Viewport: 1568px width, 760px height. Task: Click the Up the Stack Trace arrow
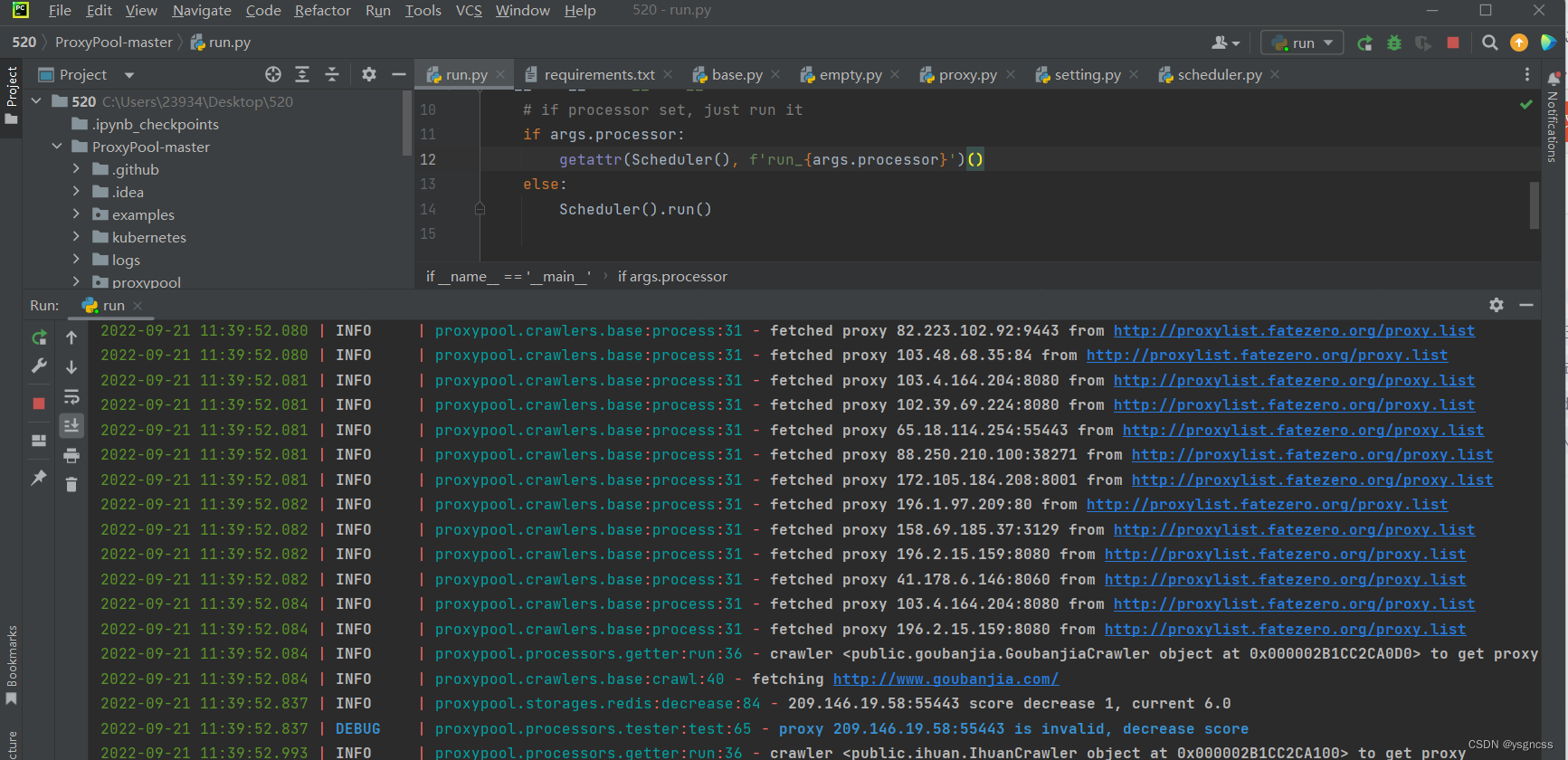[x=71, y=337]
